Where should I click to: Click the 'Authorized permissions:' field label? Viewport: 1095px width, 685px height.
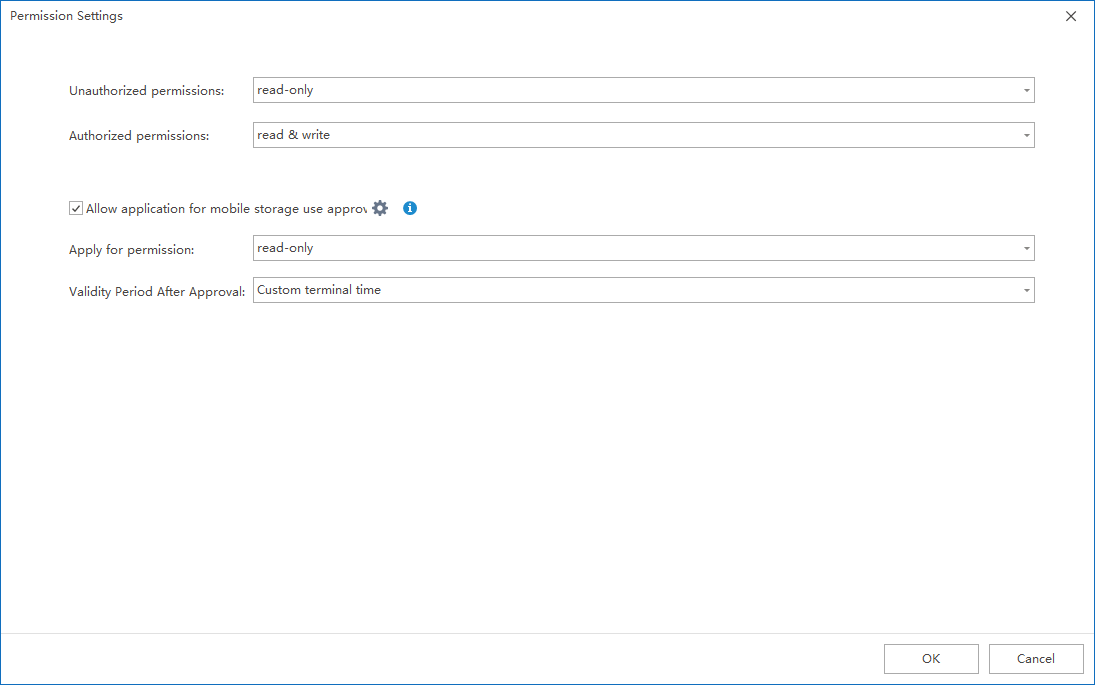[x=139, y=136]
